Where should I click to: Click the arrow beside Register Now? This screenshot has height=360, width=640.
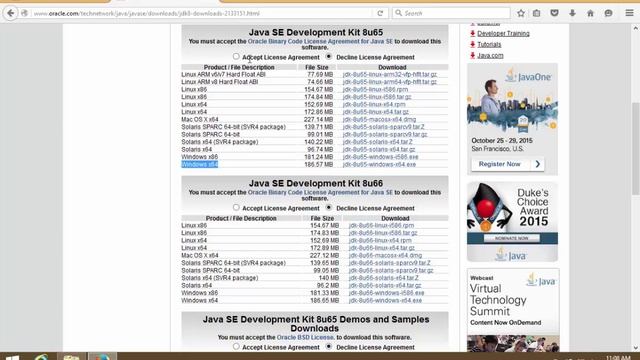(538, 164)
